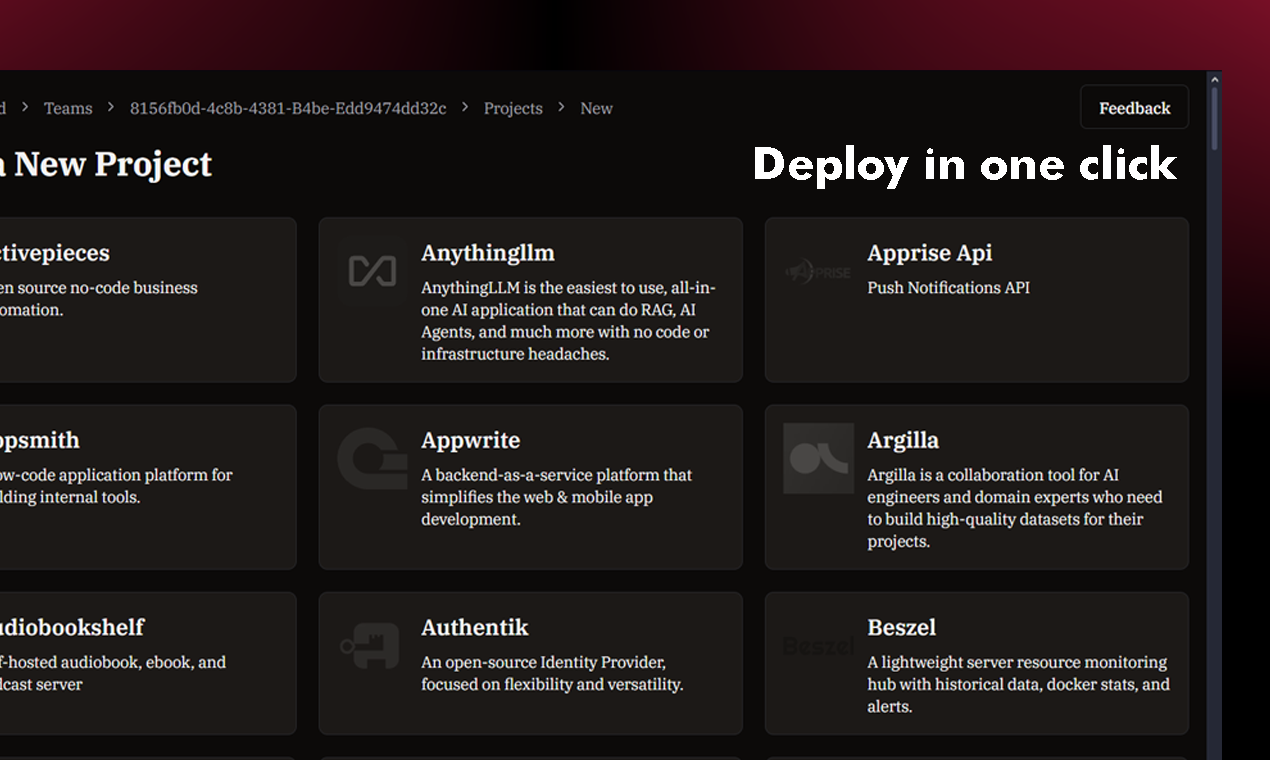Choose the Authentik template title
Viewport: 1270px width, 760px height.
(475, 627)
